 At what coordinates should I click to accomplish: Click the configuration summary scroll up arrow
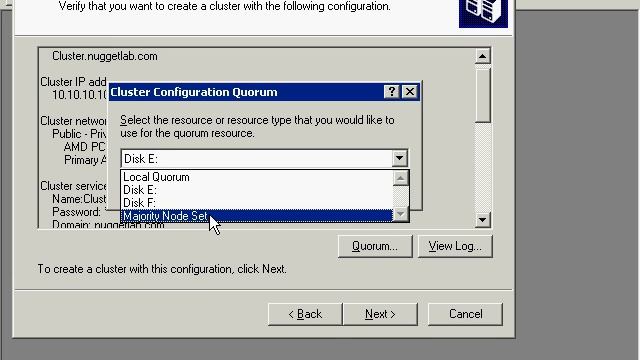pyautogui.click(x=482, y=56)
